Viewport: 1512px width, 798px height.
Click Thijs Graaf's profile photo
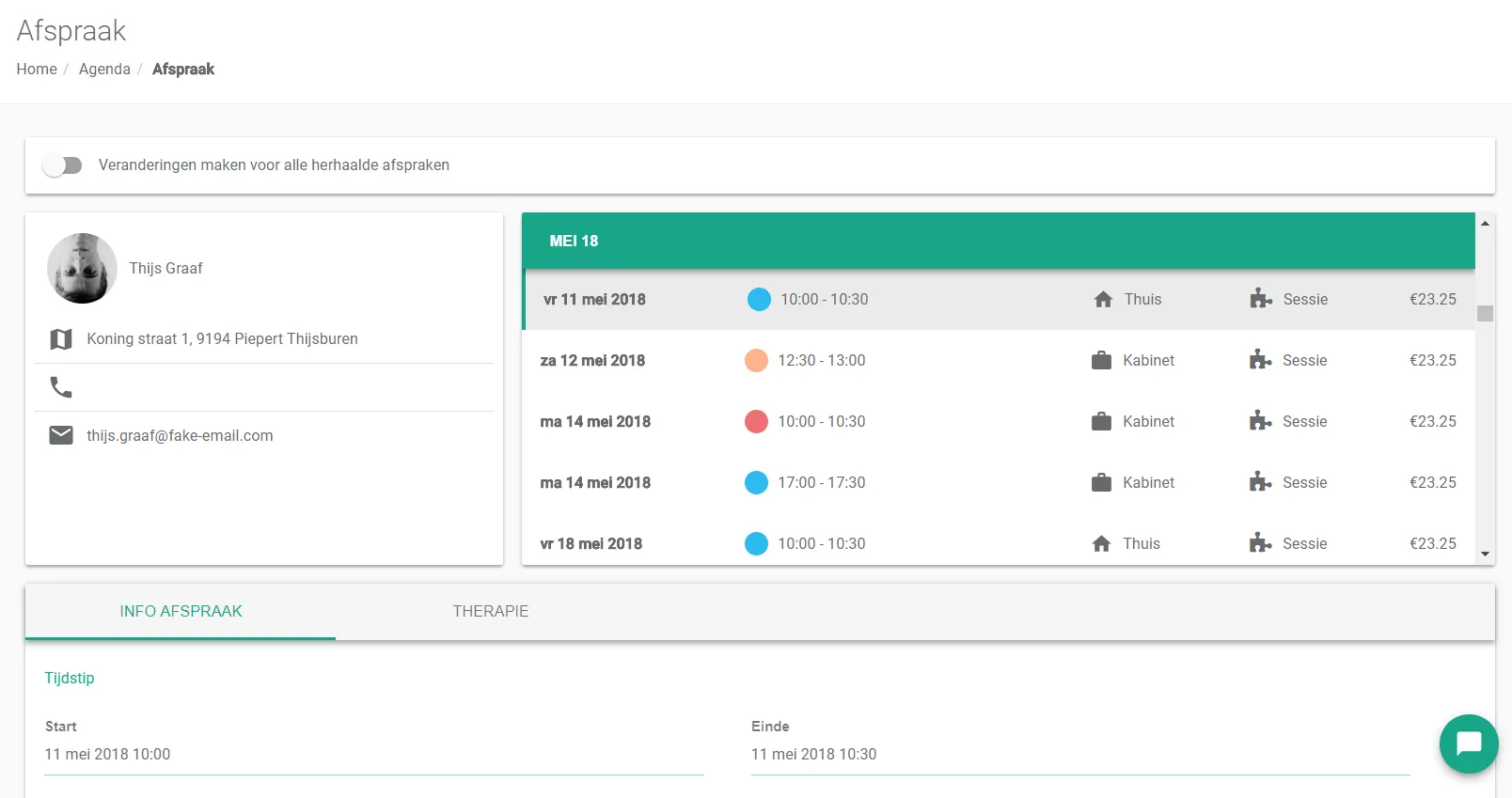pos(82,268)
